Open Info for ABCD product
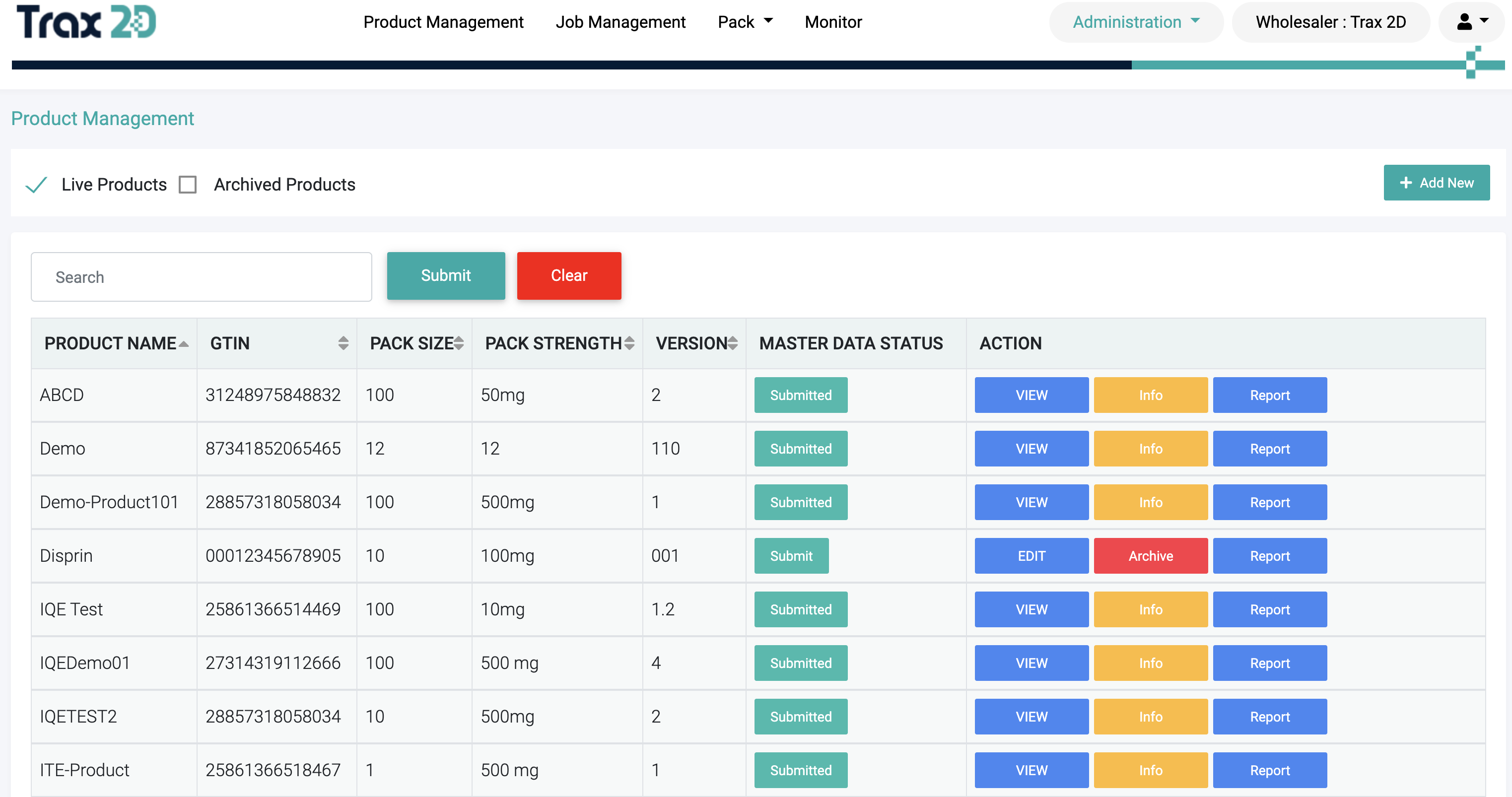Screen dimensions: 1512x797 click(x=1151, y=395)
